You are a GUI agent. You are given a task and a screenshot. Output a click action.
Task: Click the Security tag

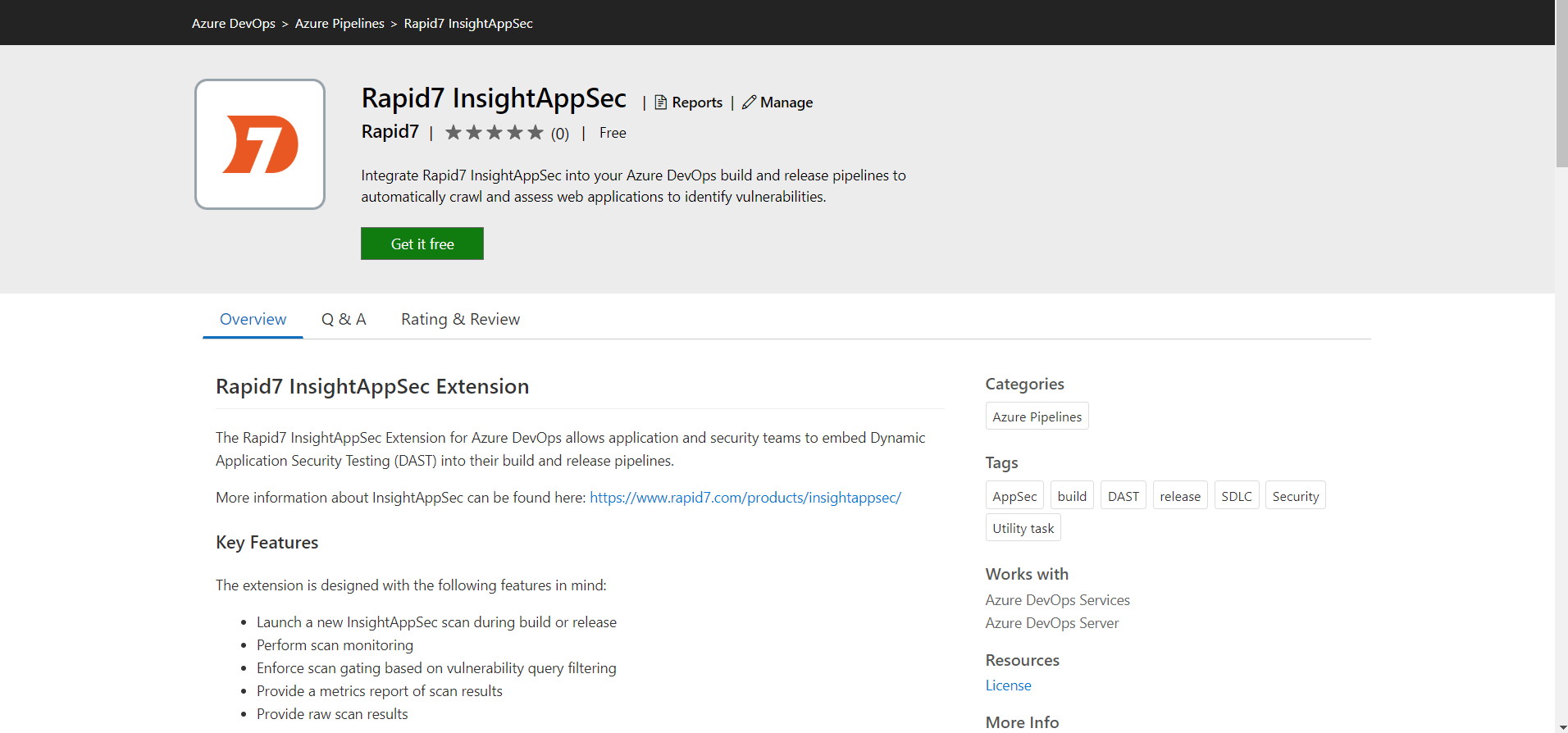click(1295, 496)
